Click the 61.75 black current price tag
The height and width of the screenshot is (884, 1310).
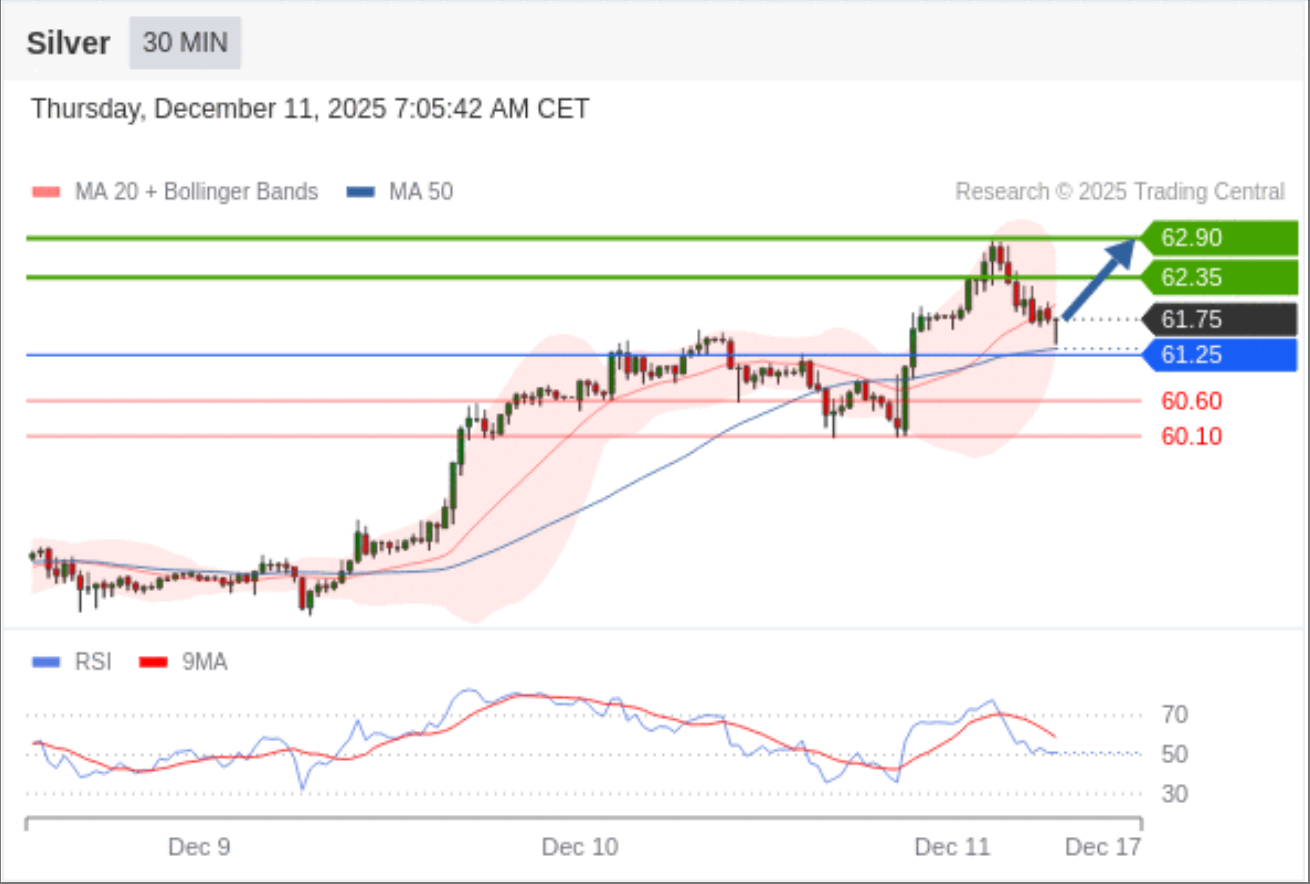pyautogui.click(x=1220, y=320)
